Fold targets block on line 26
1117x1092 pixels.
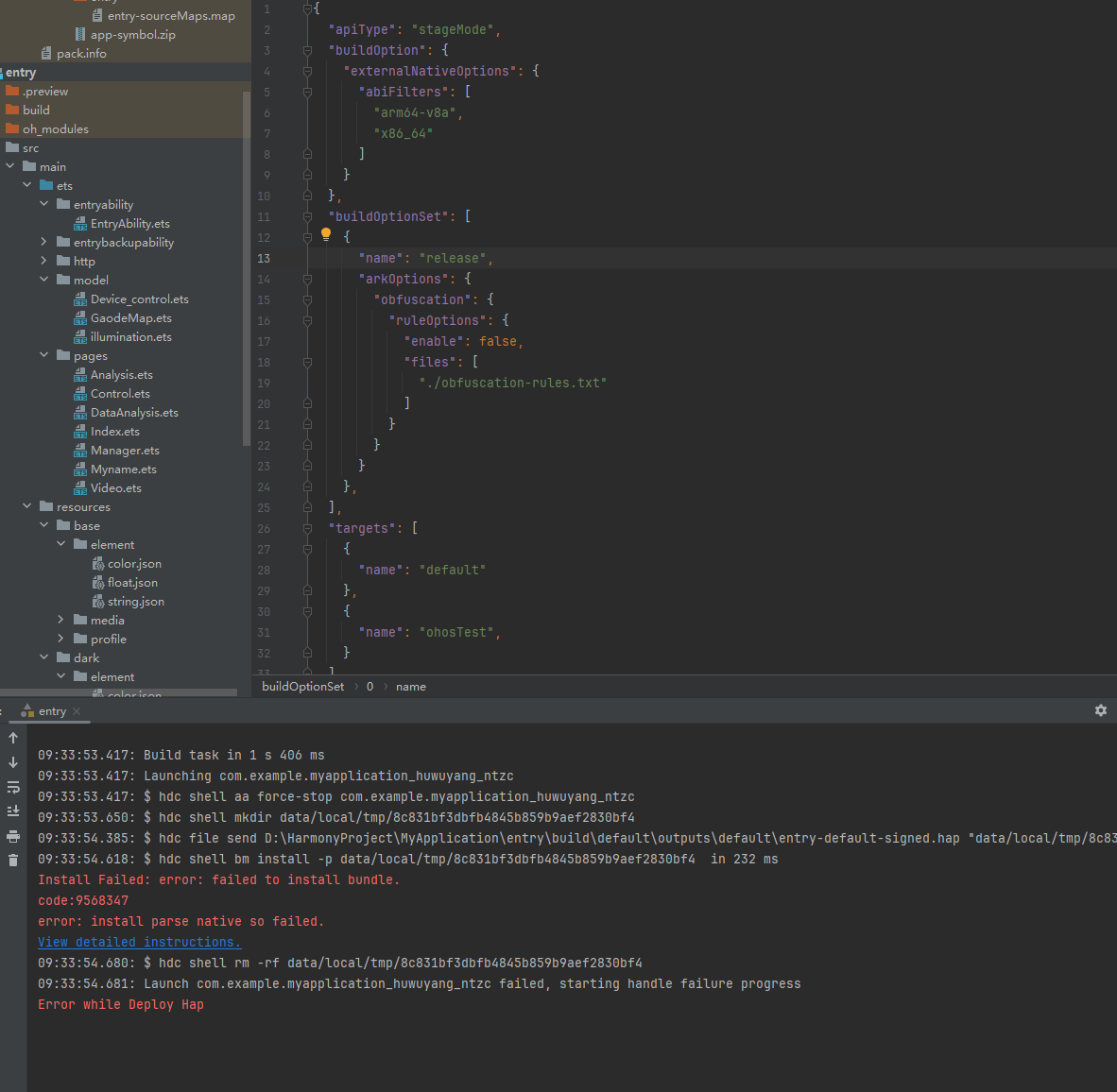pyautogui.click(x=307, y=528)
